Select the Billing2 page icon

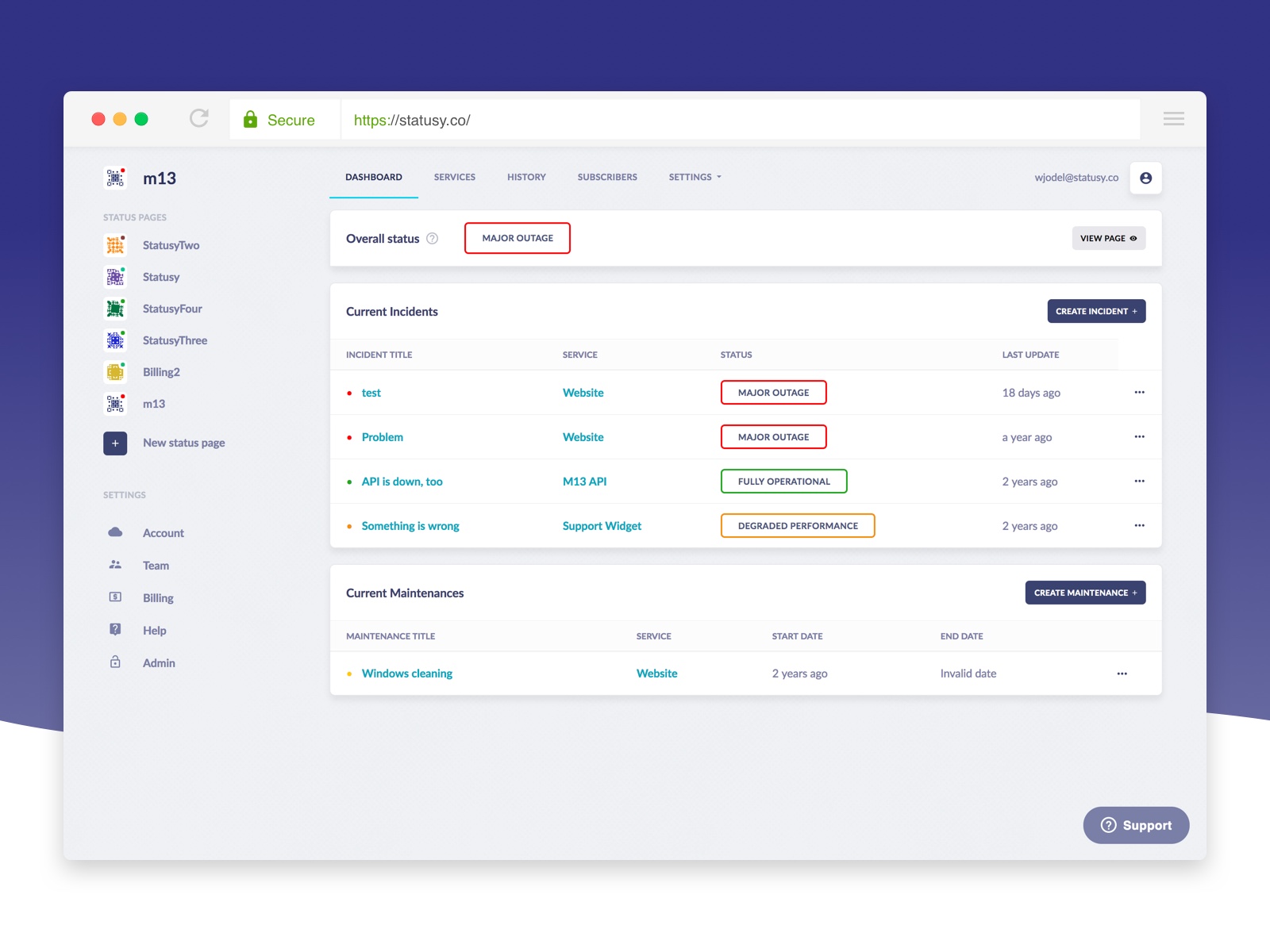point(115,372)
